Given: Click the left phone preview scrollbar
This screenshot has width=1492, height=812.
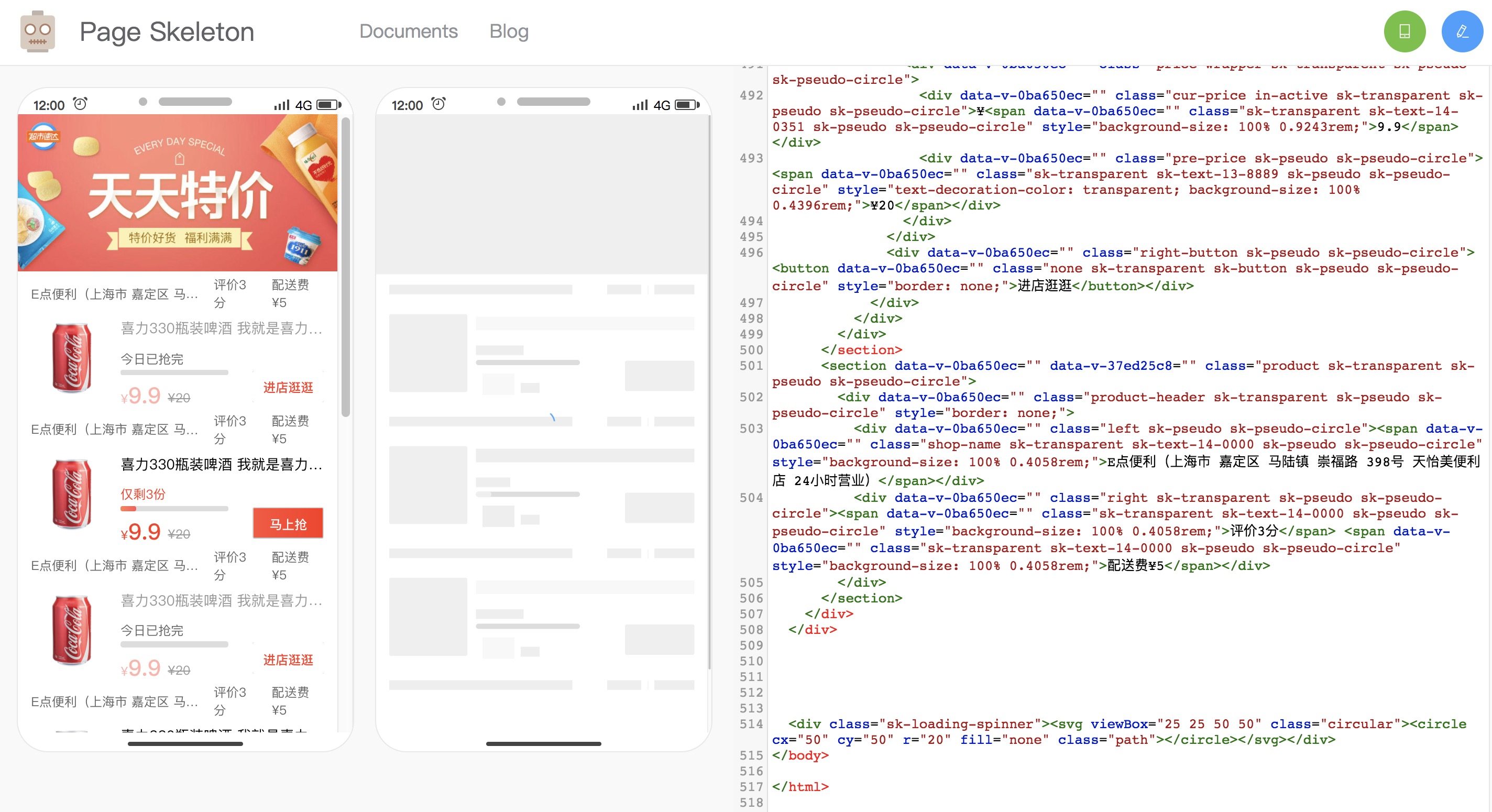Looking at the screenshot, I should click(x=345, y=267).
